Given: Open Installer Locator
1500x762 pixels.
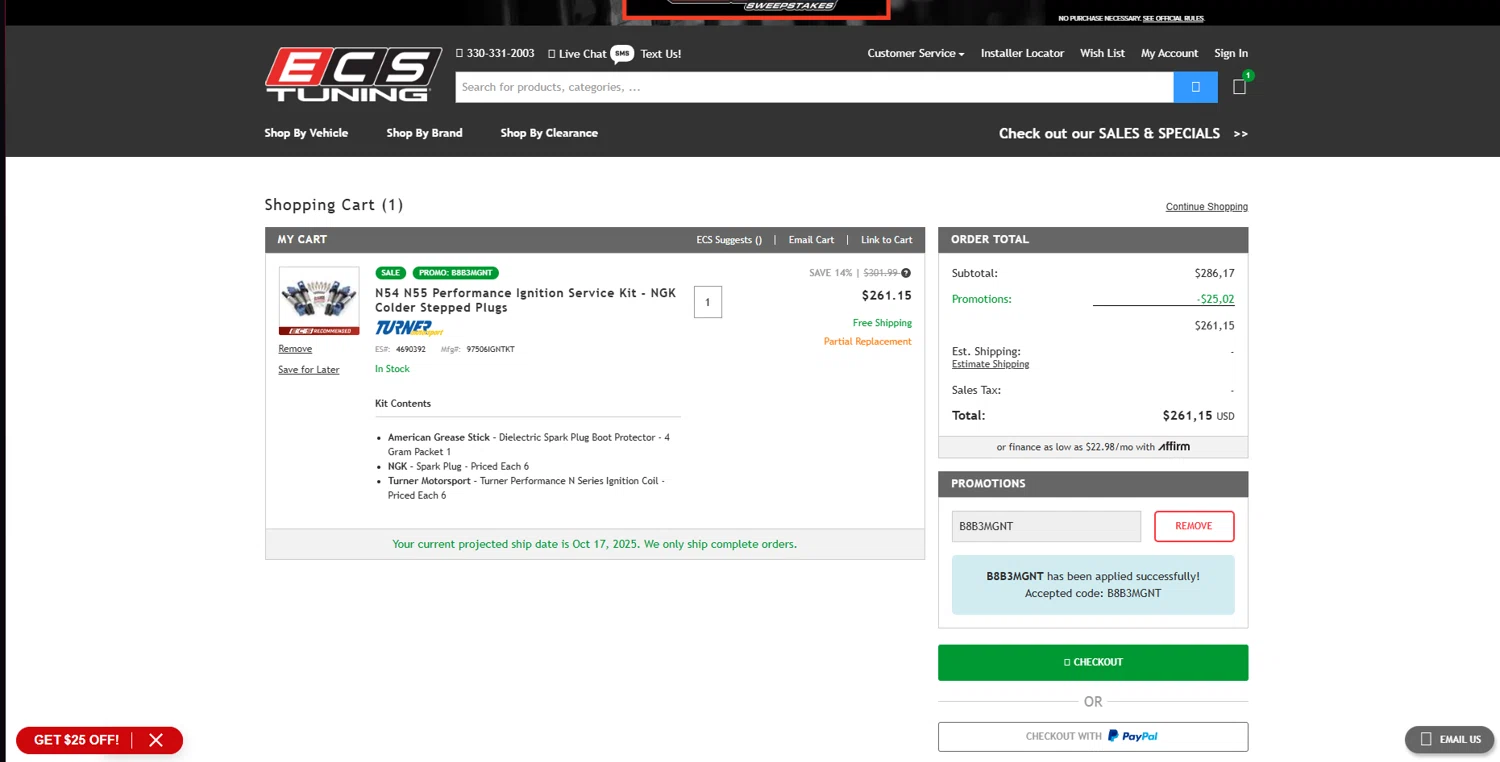Looking at the screenshot, I should [x=1022, y=53].
